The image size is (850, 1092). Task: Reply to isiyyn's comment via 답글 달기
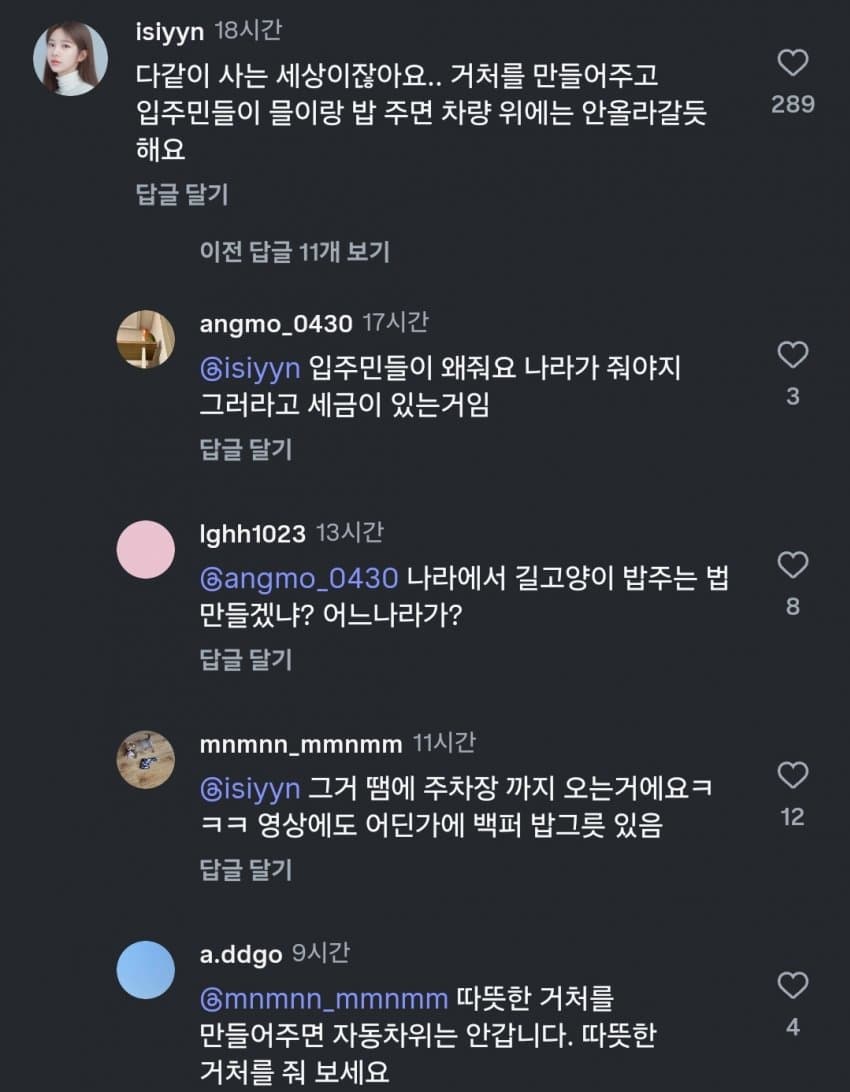point(181,194)
